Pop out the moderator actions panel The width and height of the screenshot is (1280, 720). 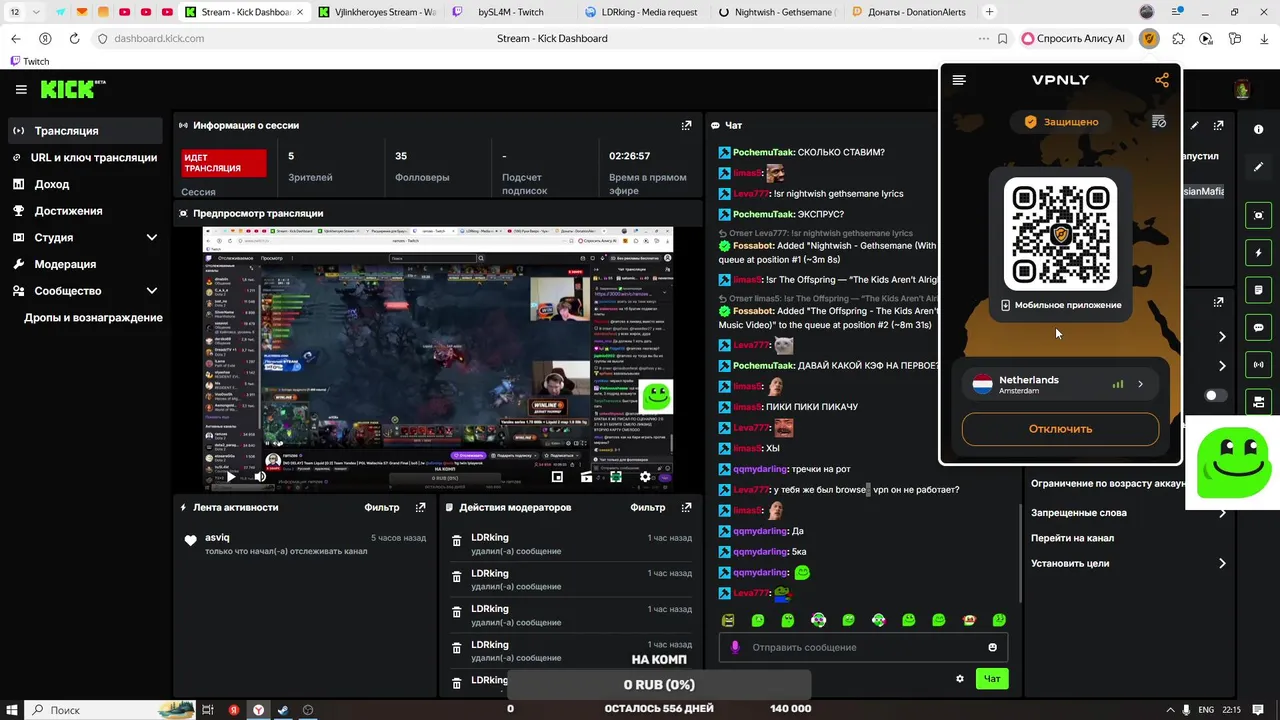tap(686, 508)
